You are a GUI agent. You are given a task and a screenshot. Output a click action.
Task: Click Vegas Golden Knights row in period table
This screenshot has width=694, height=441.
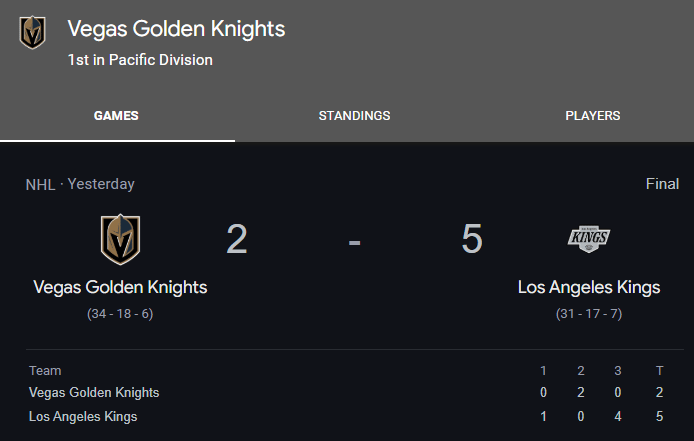pyautogui.click(x=347, y=392)
